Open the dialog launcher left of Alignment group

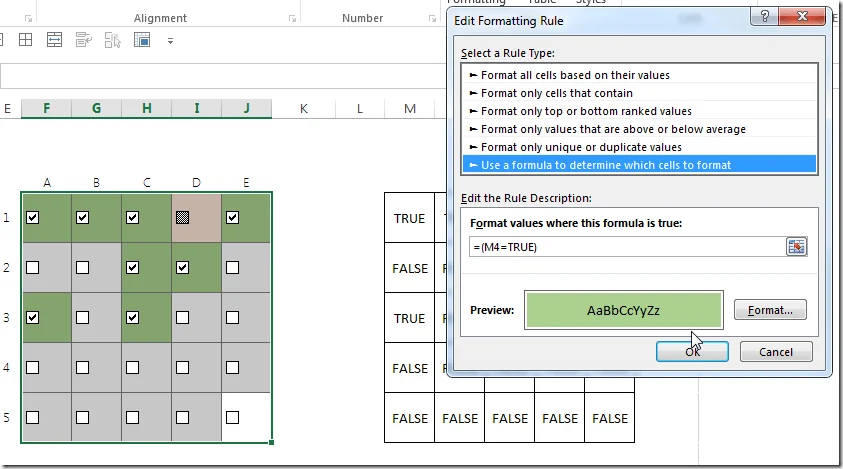(x=28, y=19)
